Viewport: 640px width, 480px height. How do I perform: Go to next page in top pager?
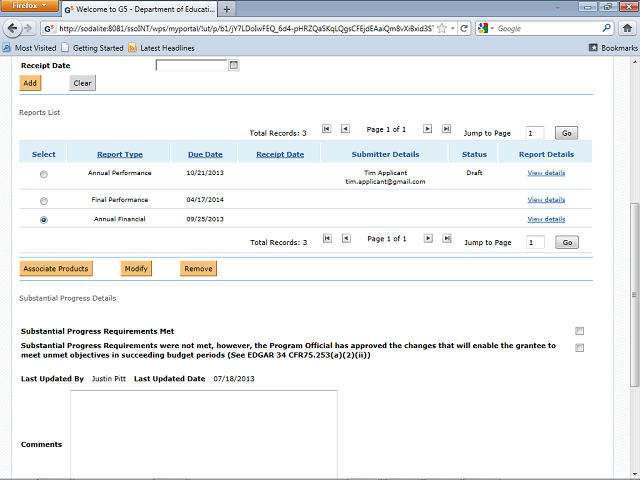coord(427,129)
